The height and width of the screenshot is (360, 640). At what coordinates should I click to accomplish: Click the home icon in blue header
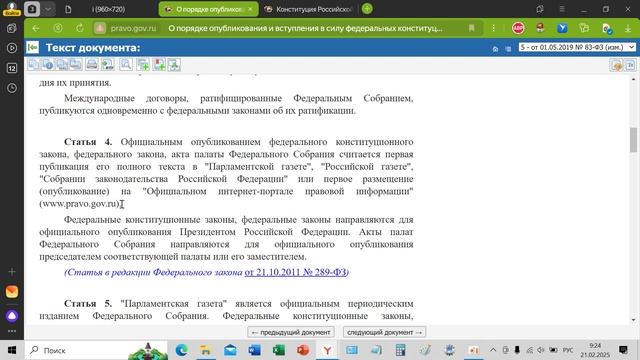495,49
